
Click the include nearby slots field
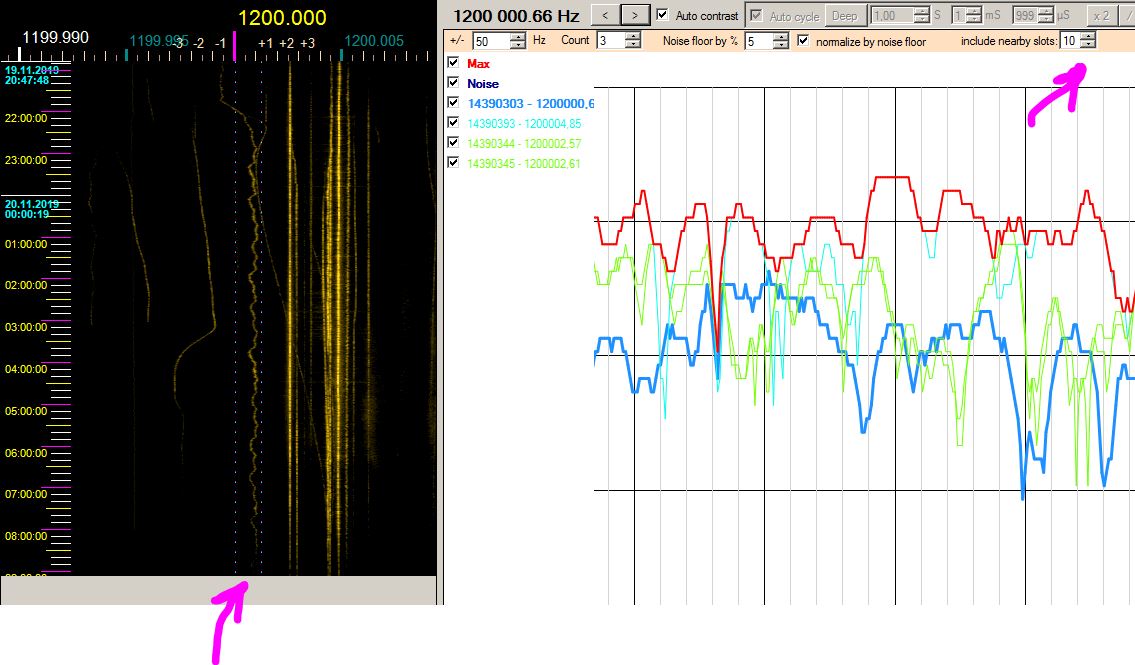(1069, 41)
